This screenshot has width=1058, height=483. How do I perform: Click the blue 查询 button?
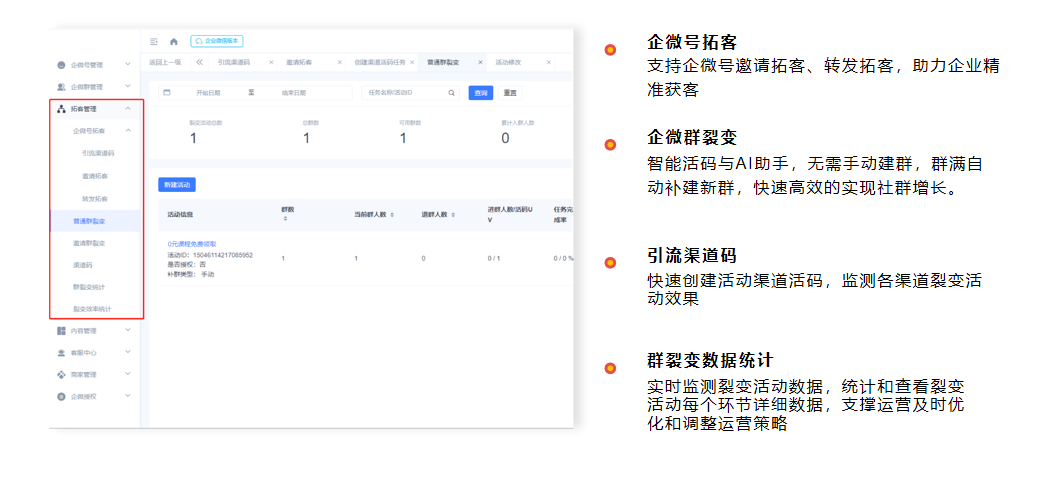tap(481, 93)
